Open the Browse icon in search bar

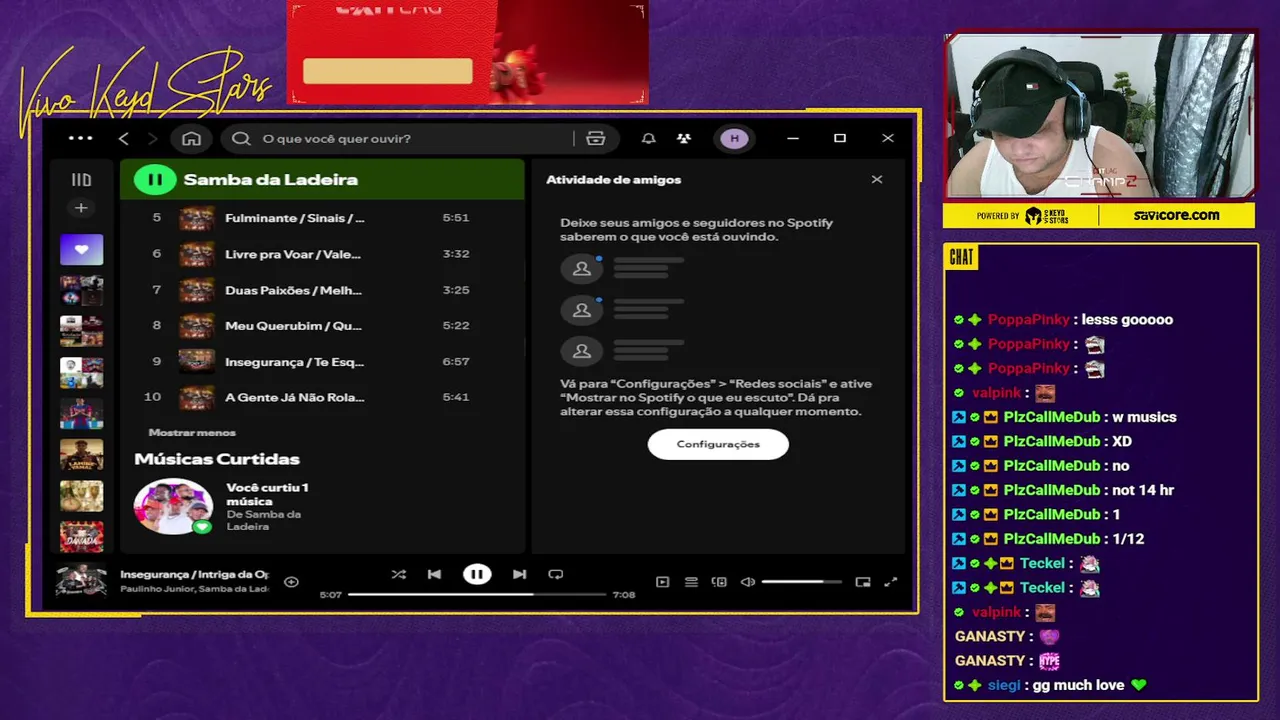[x=596, y=138]
